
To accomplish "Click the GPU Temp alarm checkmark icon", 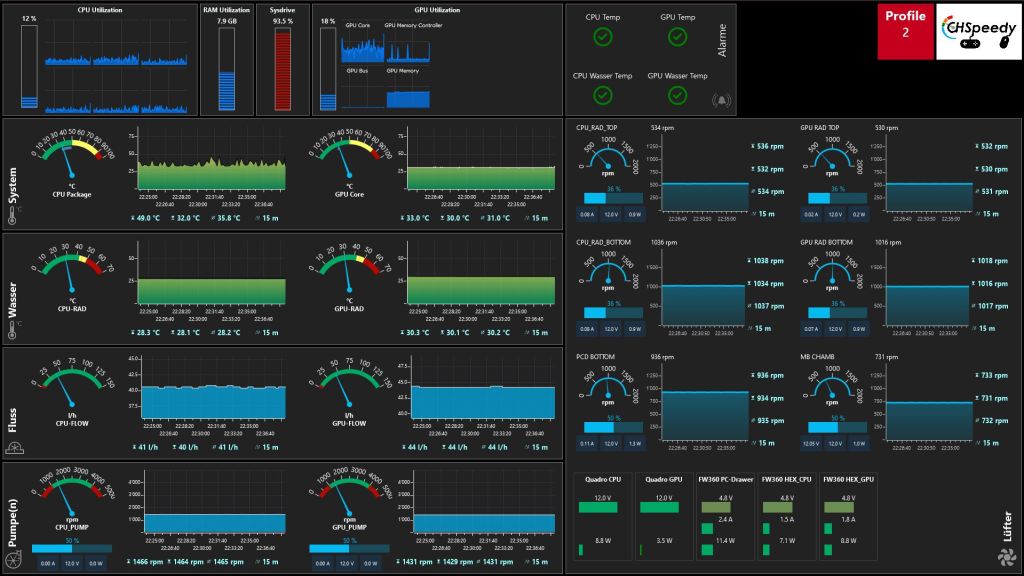I will [677, 37].
